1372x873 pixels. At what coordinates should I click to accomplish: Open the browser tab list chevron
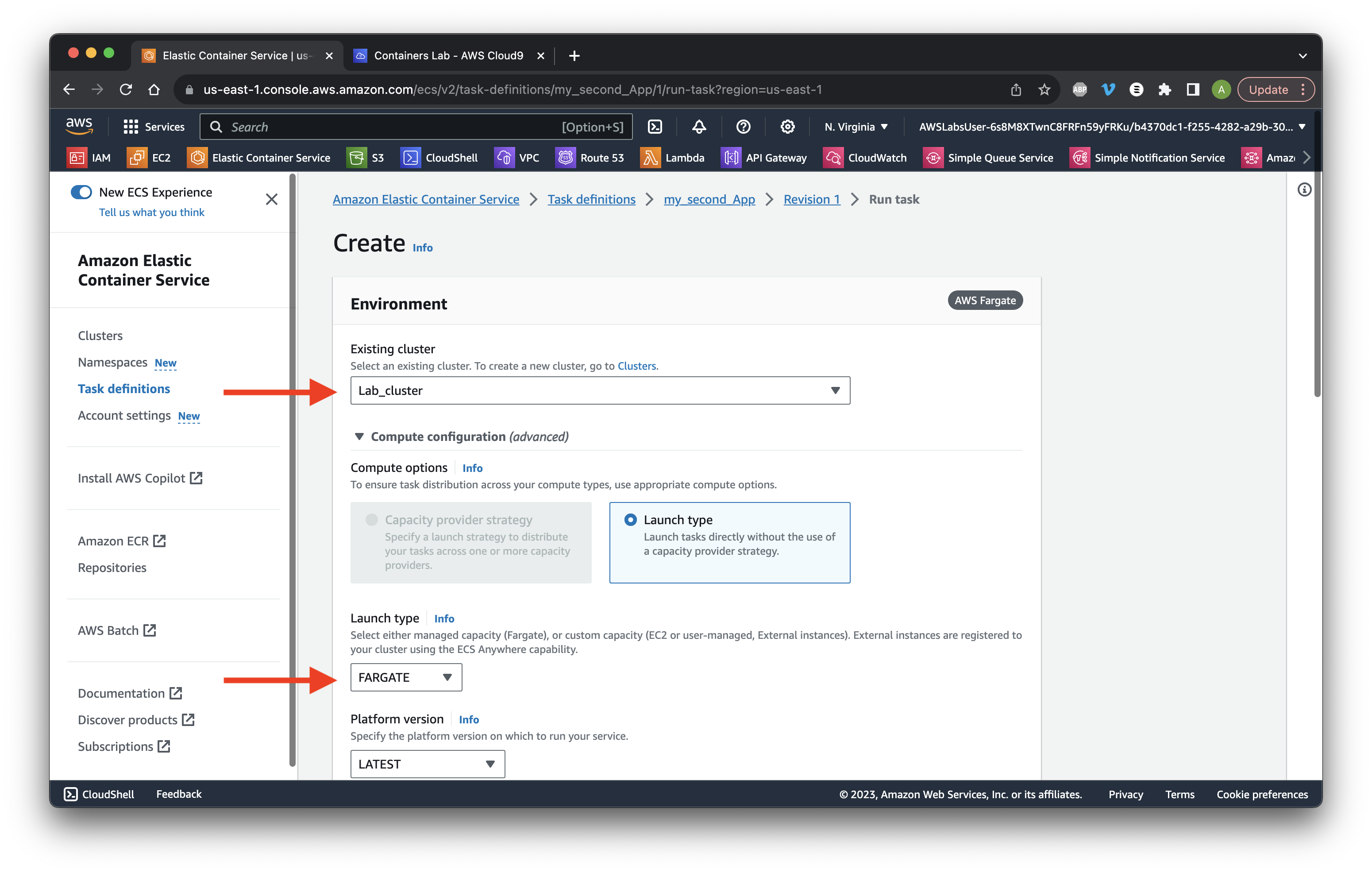pyautogui.click(x=1303, y=56)
